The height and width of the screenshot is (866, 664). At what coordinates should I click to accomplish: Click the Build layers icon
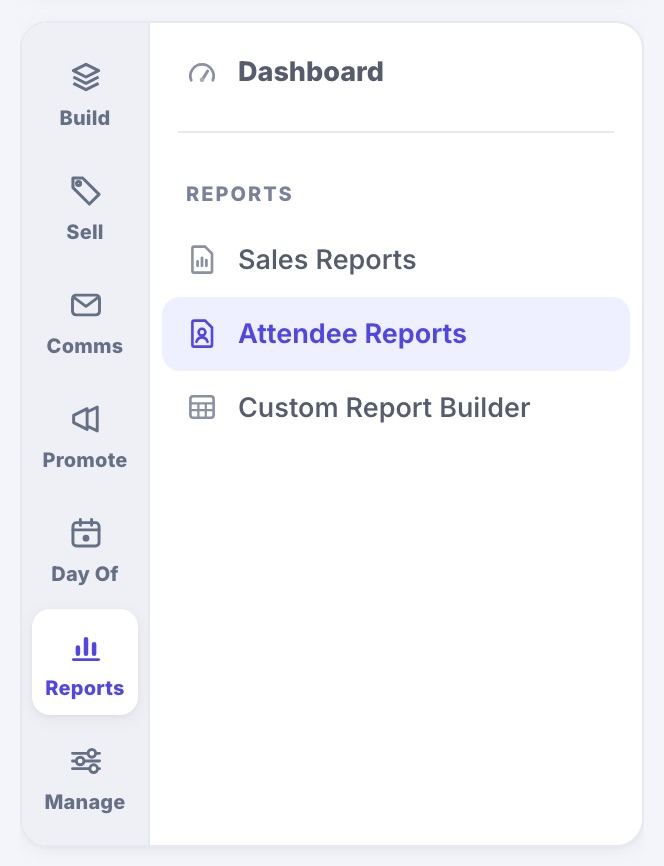86,77
